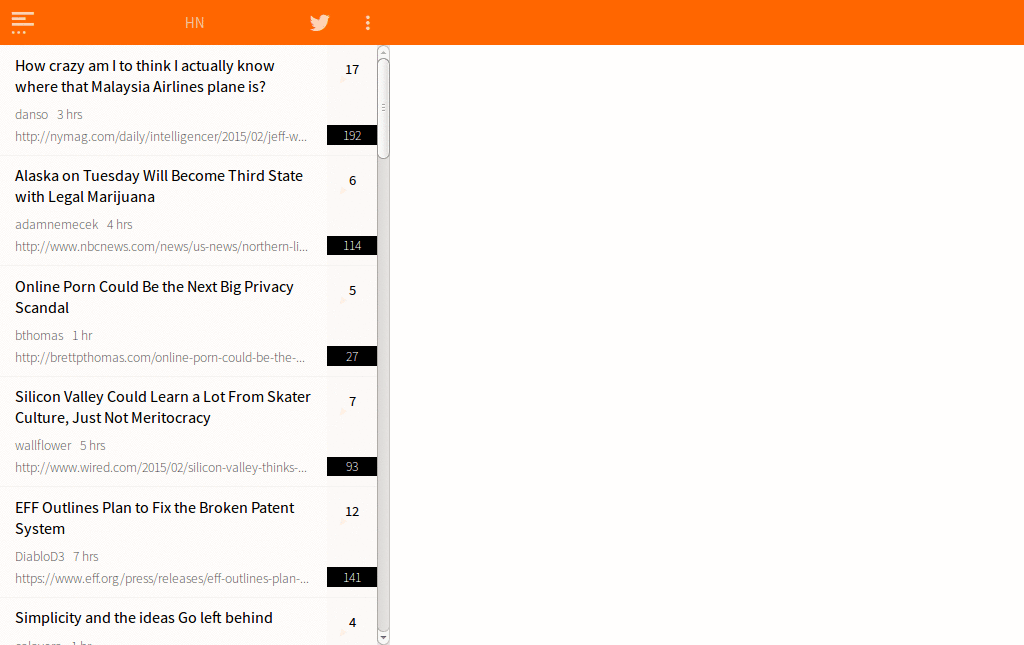1024x645 pixels.
Task: View the 27 comments badge
Action: [352, 356]
